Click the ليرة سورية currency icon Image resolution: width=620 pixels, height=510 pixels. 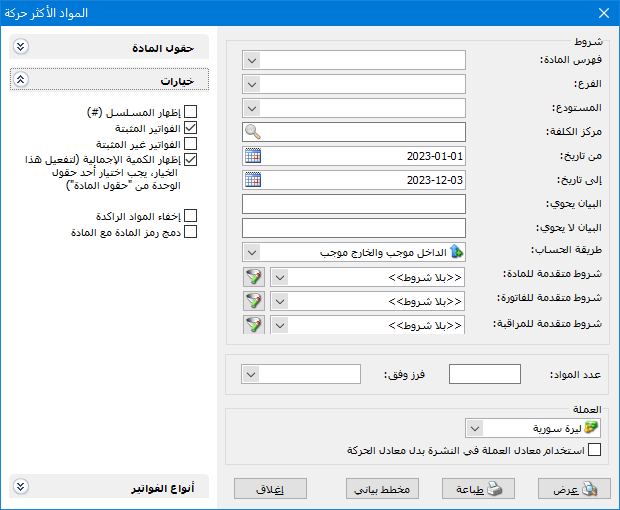pos(591,428)
